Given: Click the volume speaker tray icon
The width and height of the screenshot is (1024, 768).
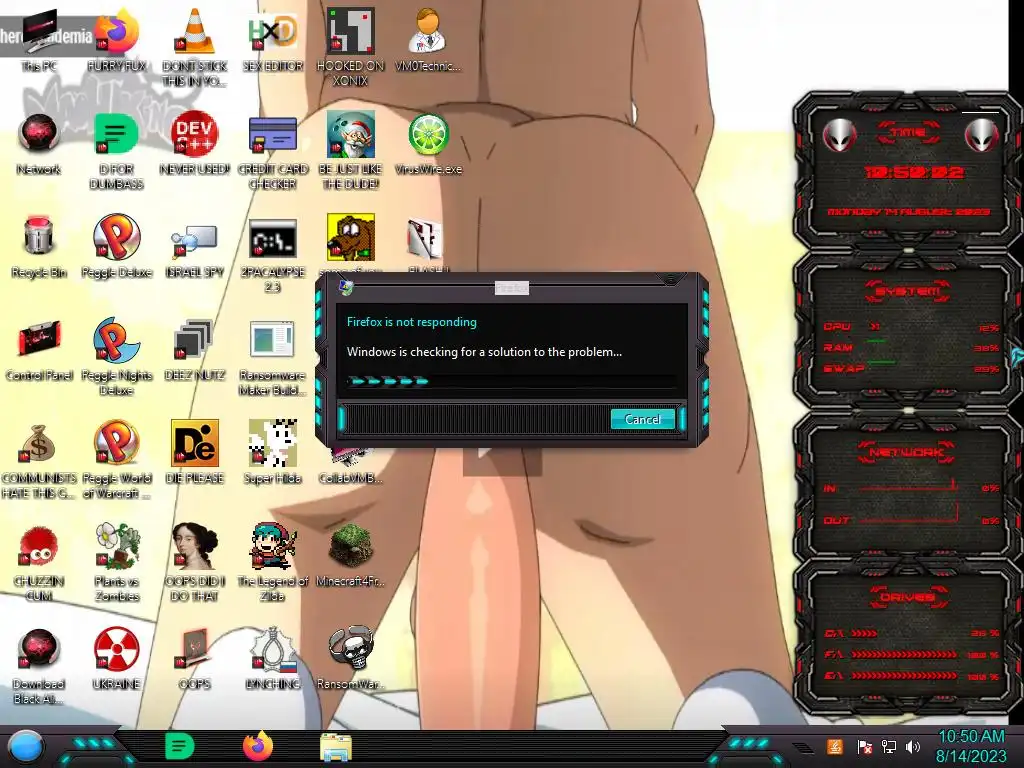Looking at the screenshot, I should [913, 746].
